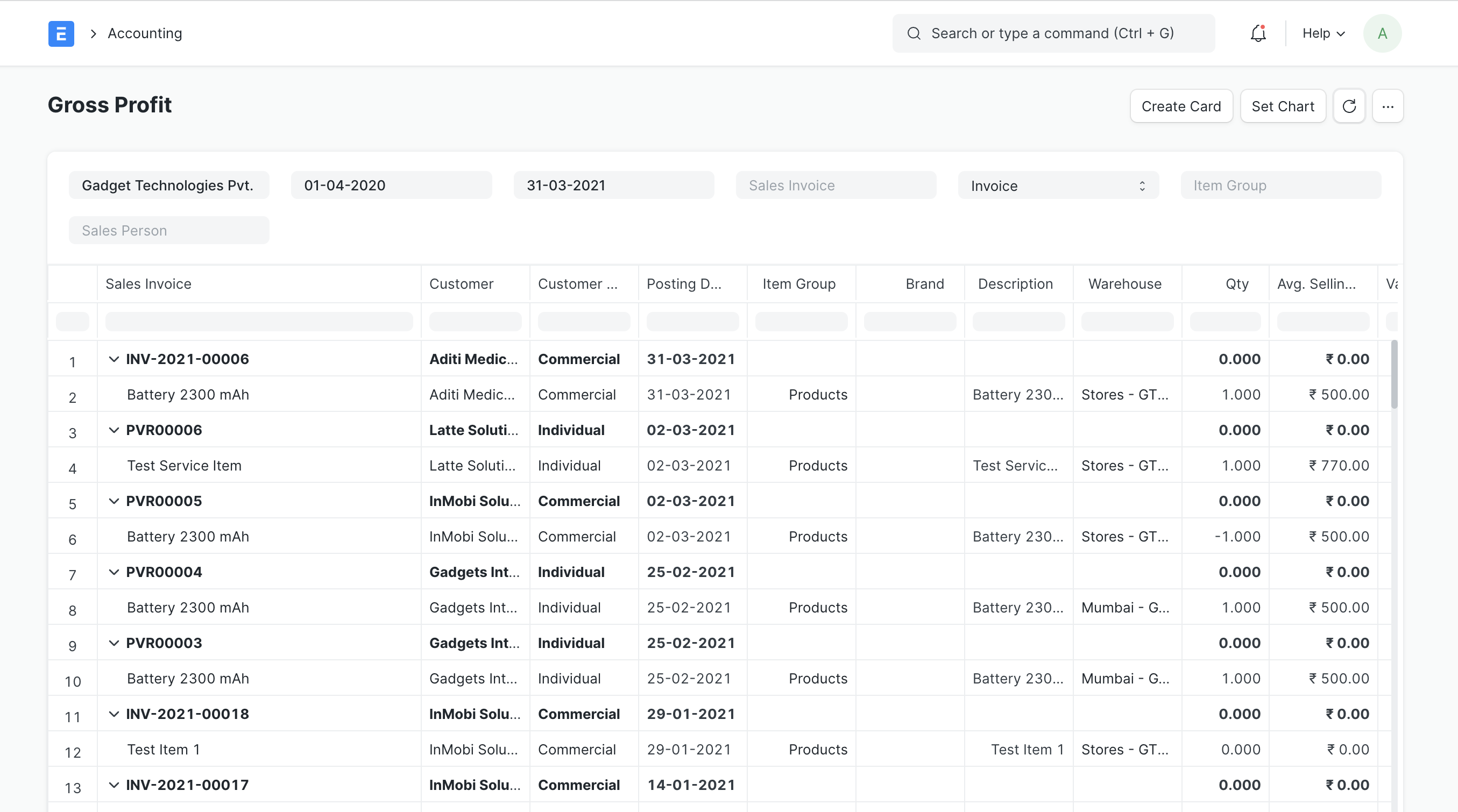
Task: Click the breadcrumb chevron before Accounting
Action: 94,33
